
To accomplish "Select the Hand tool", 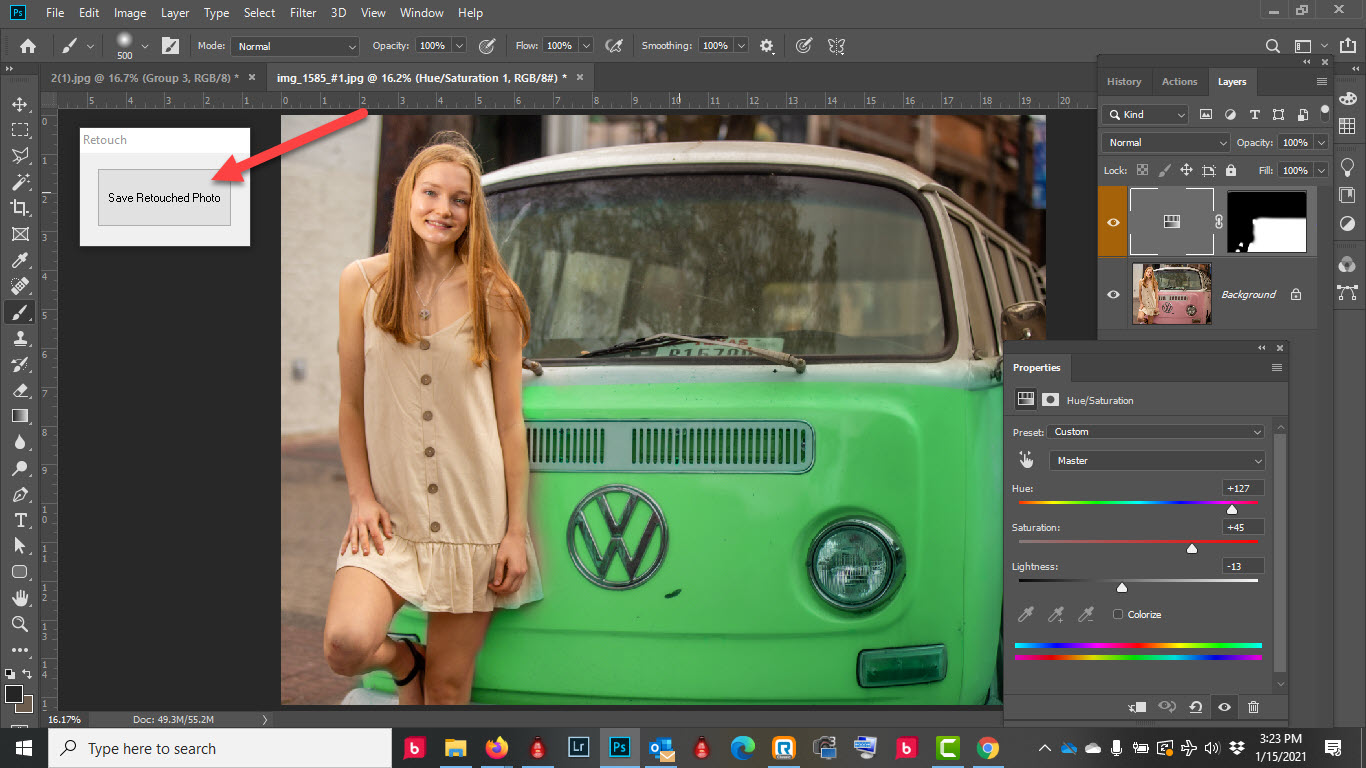I will click(x=19, y=598).
